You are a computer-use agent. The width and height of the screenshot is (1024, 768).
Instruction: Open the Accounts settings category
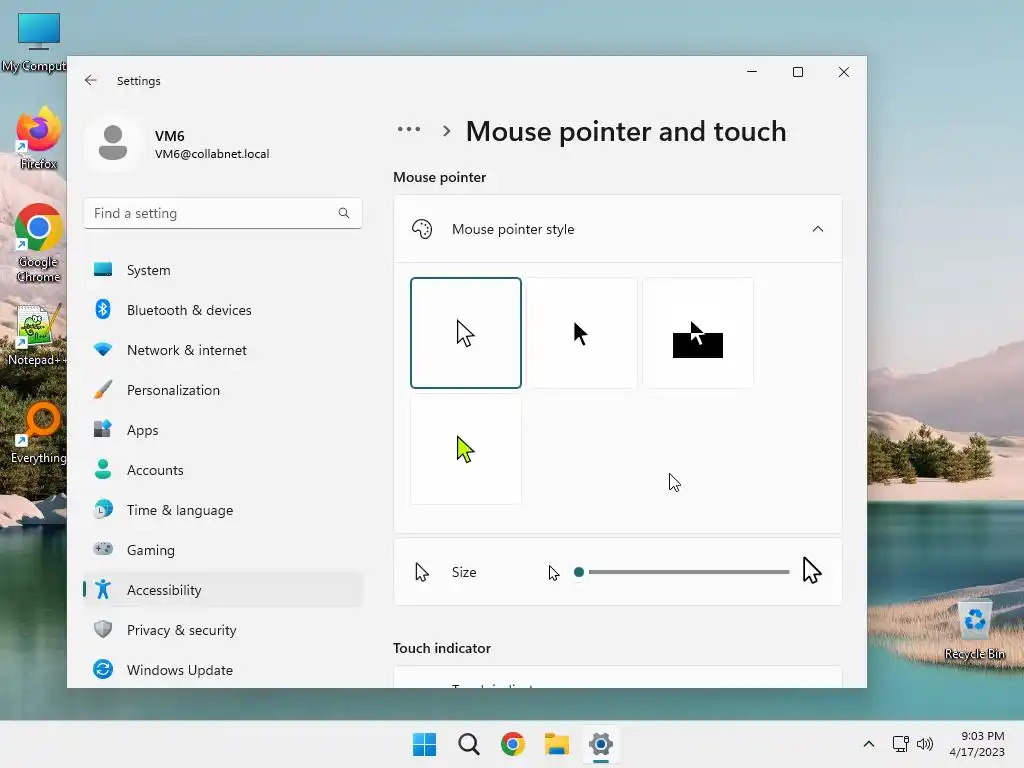pos(223,470)
